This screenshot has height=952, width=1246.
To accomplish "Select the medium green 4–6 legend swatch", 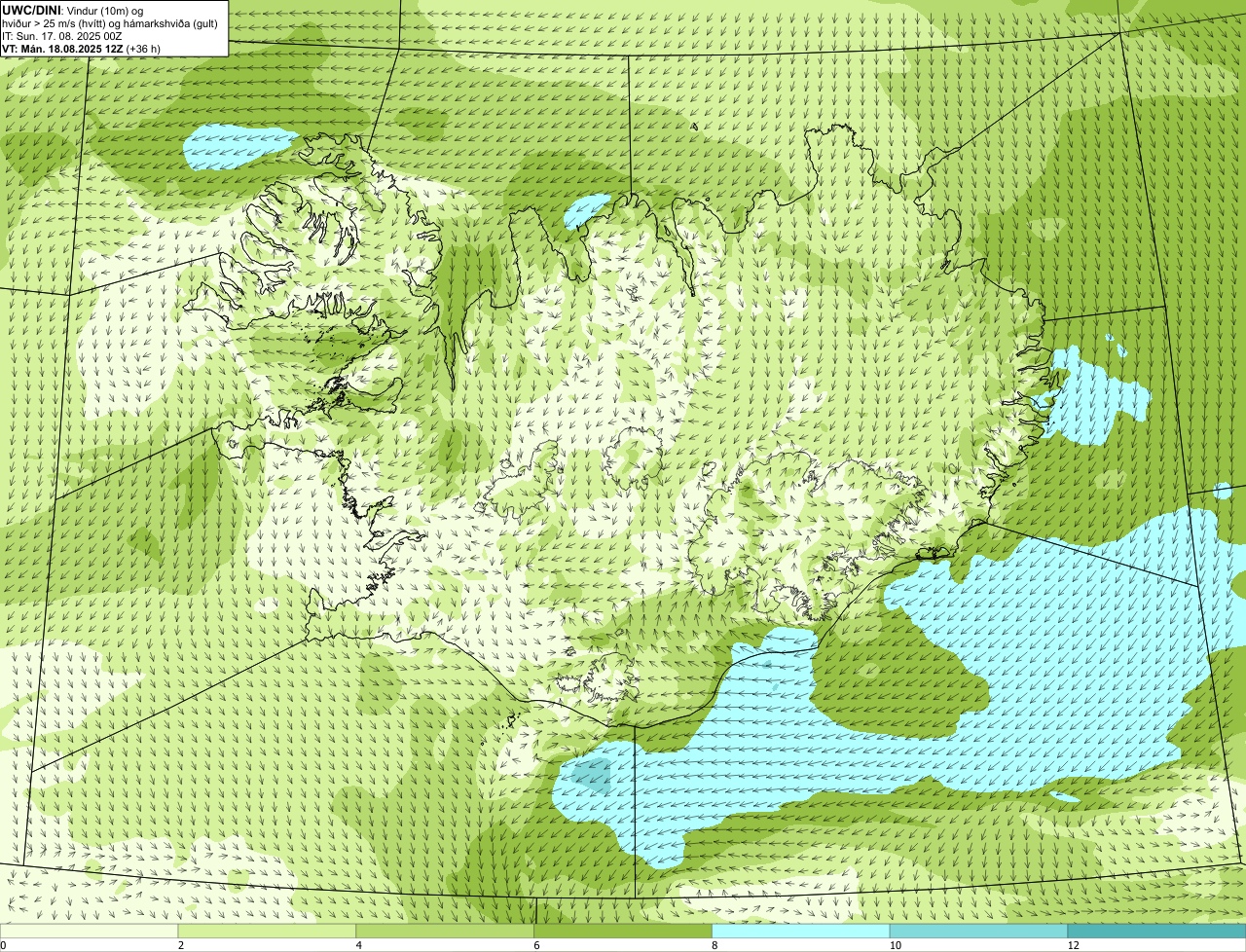I will (x=445, y=932).
